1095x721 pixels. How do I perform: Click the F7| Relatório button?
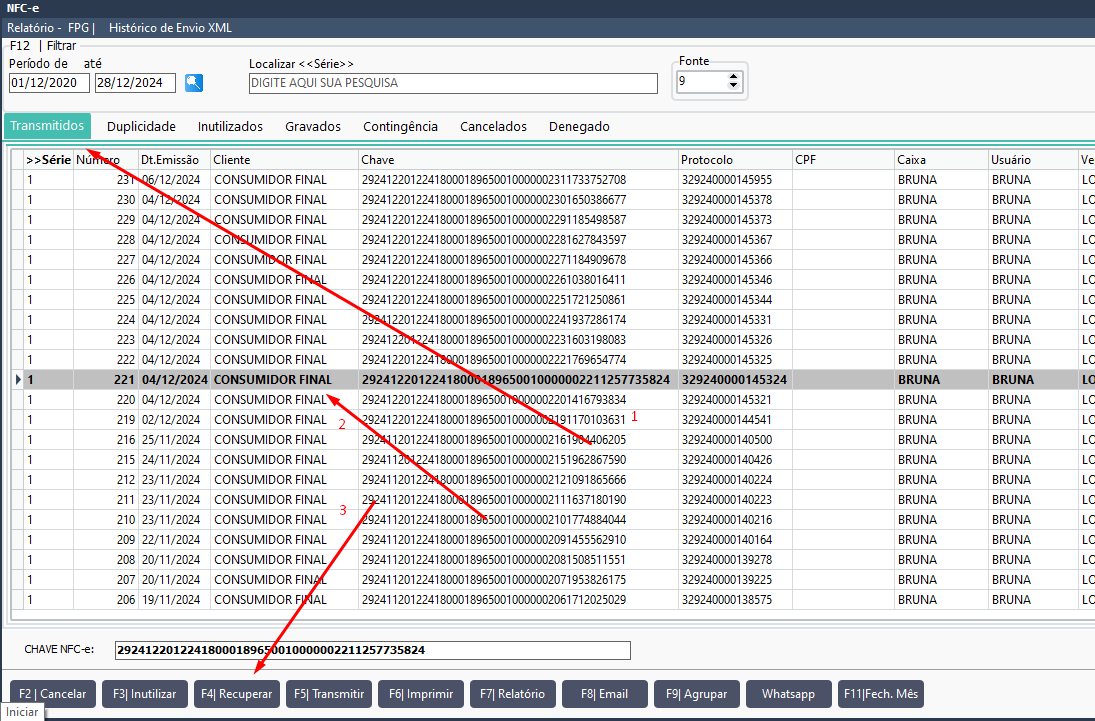[x=513, y=694]
